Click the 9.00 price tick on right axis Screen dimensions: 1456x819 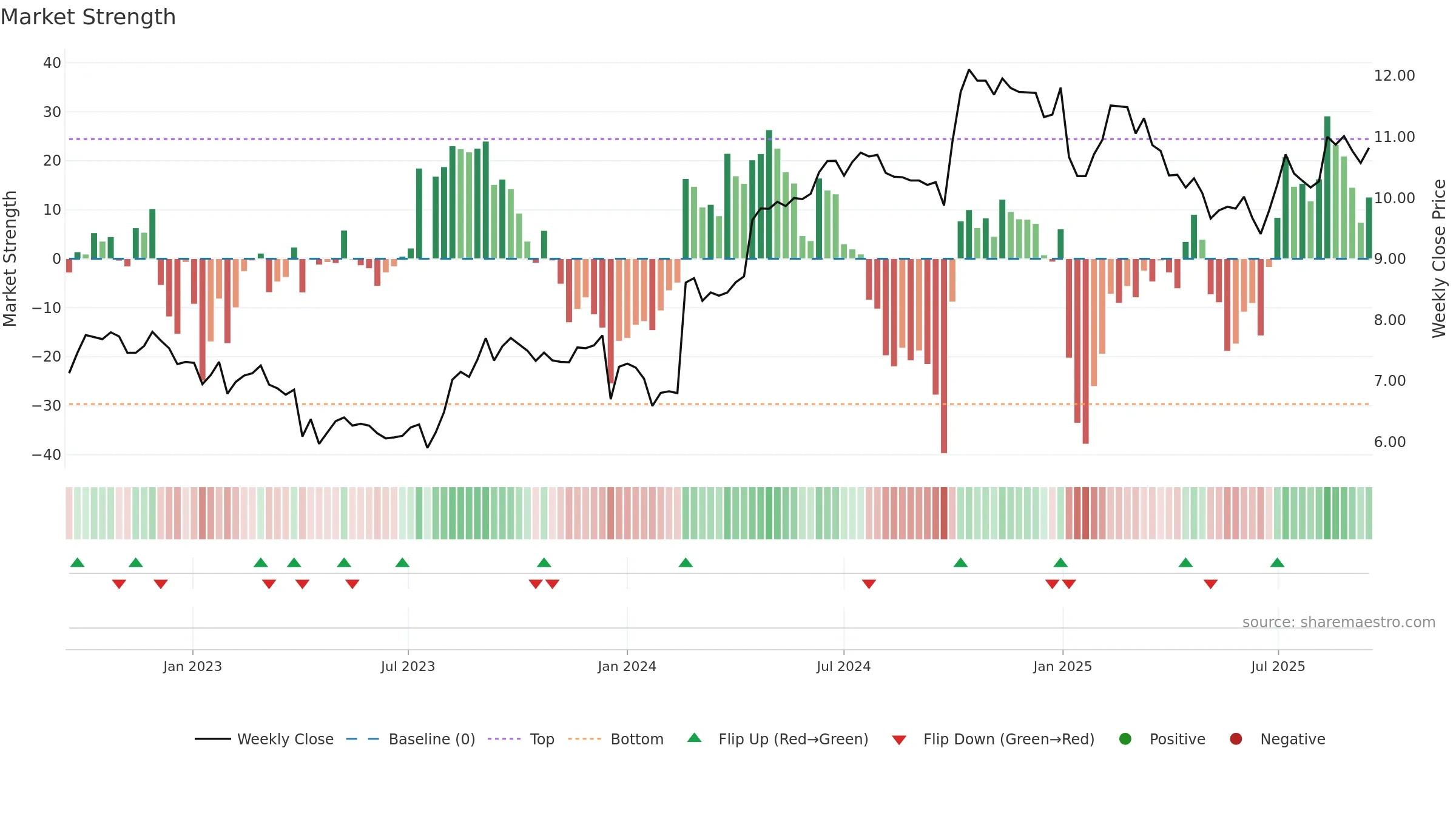click(x=1390, y=259)
